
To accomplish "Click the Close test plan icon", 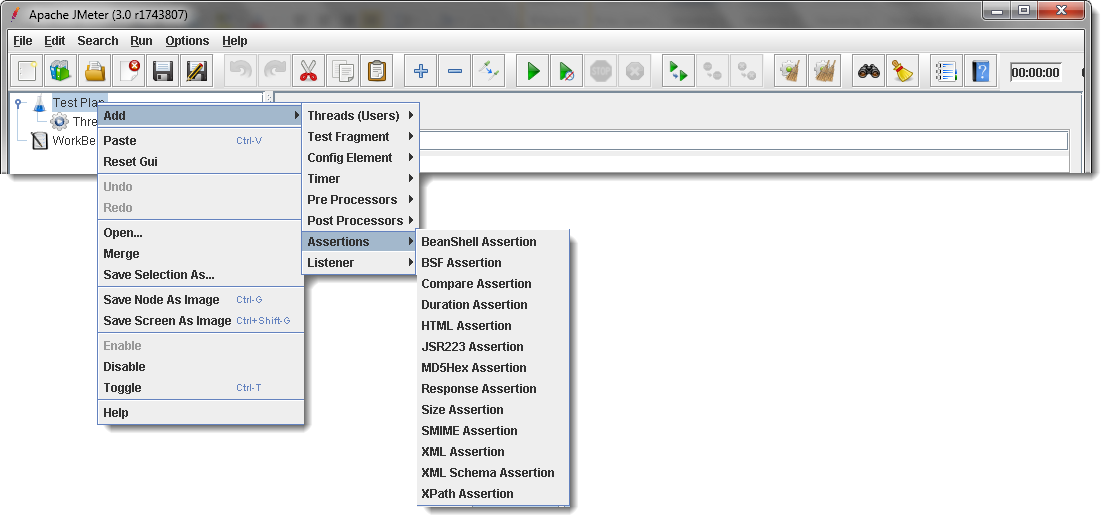I will pyautogui.click(x=130, y=71).
